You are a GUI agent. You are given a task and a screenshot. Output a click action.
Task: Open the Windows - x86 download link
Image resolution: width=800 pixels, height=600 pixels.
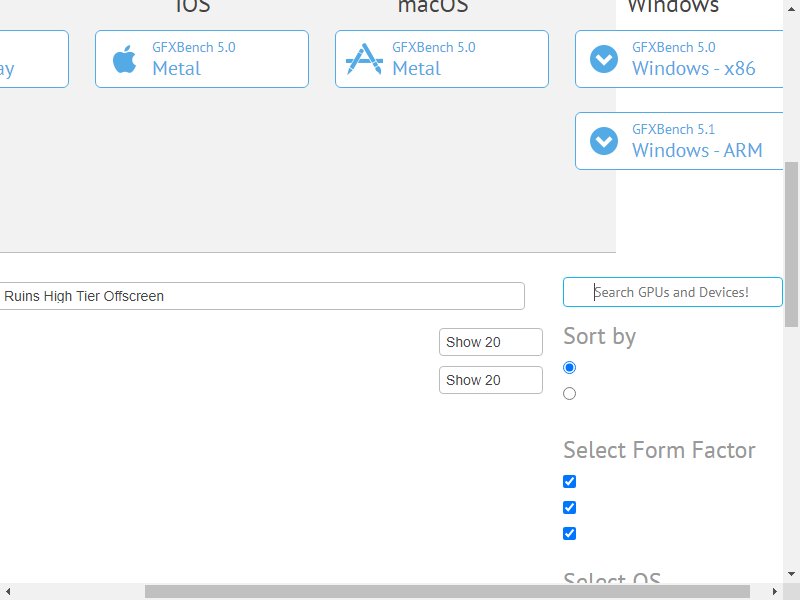click(x=679, y=59)
